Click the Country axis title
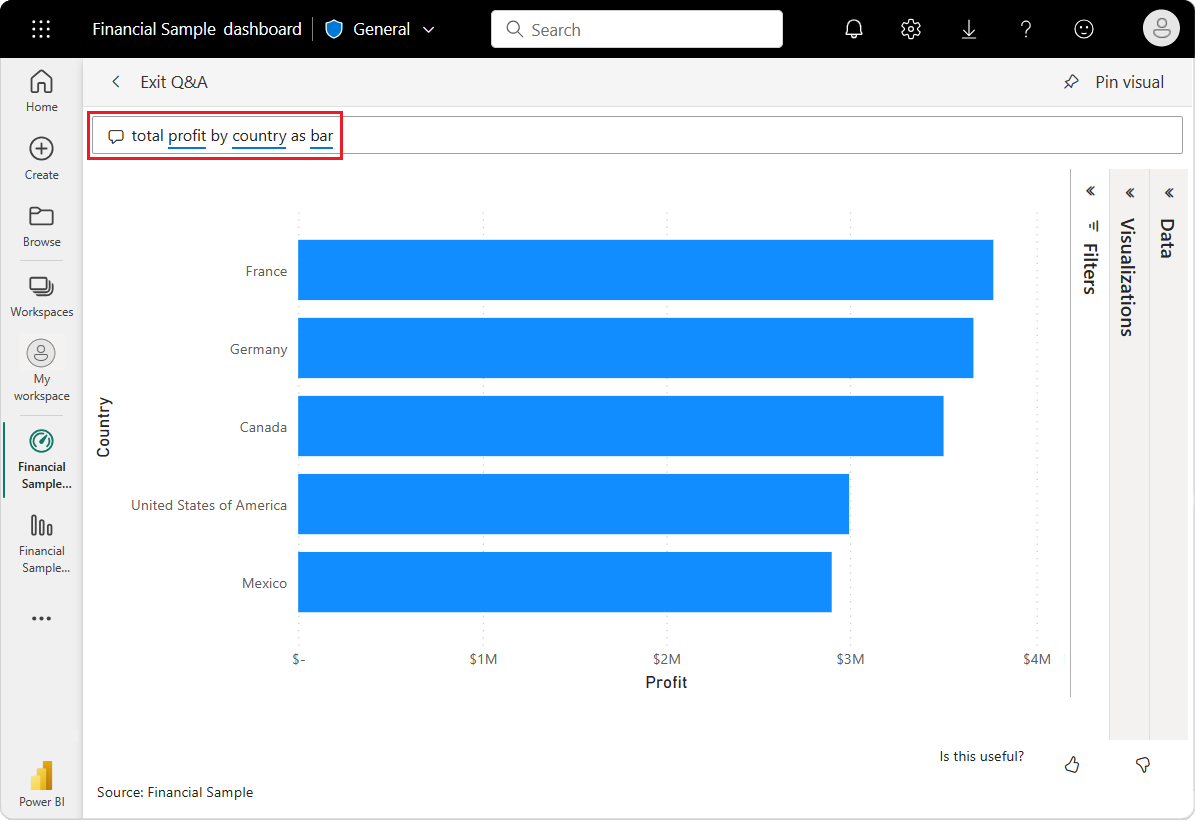Screen dimensions: 1196x821 click(104, 427)
